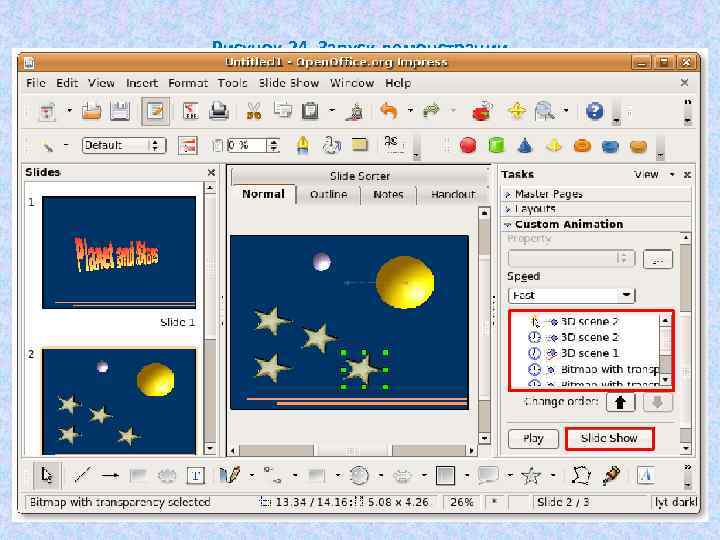Viewport: 720px width, 540px height.
Task: Click the Open file folder icon
Action: [x=91, y=111]
